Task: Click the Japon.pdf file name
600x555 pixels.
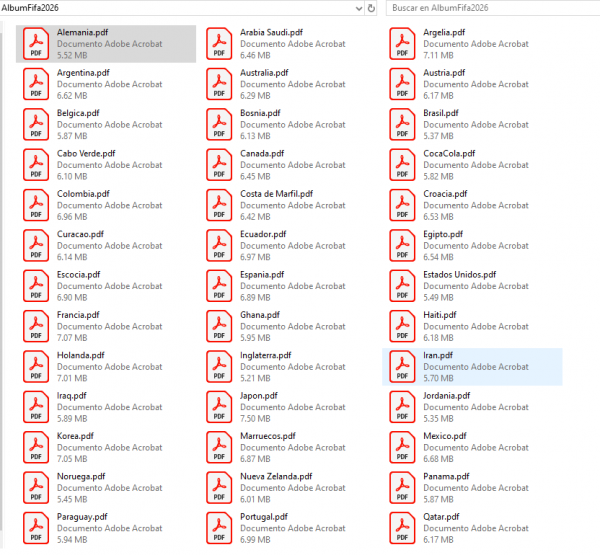Action: pyautogui.click(x=259, y=396)
